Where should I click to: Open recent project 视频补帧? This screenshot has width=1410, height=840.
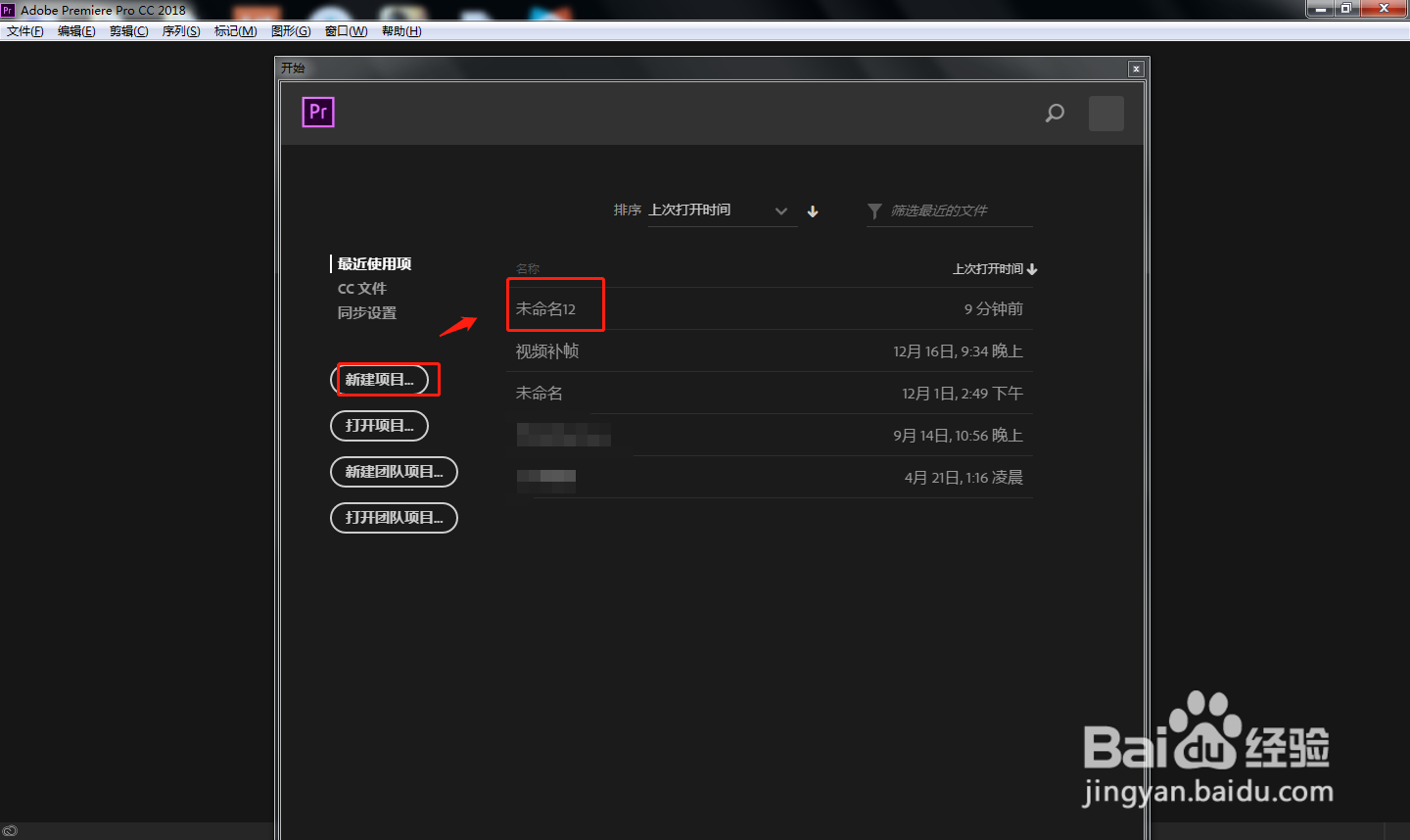pos(547,351)
